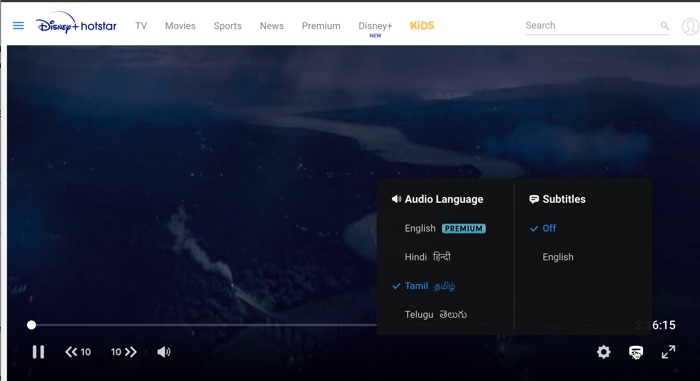This screenshot has width=700, height=381.
Task: Enable English subtitles
Action: click(x=558, y=257)
